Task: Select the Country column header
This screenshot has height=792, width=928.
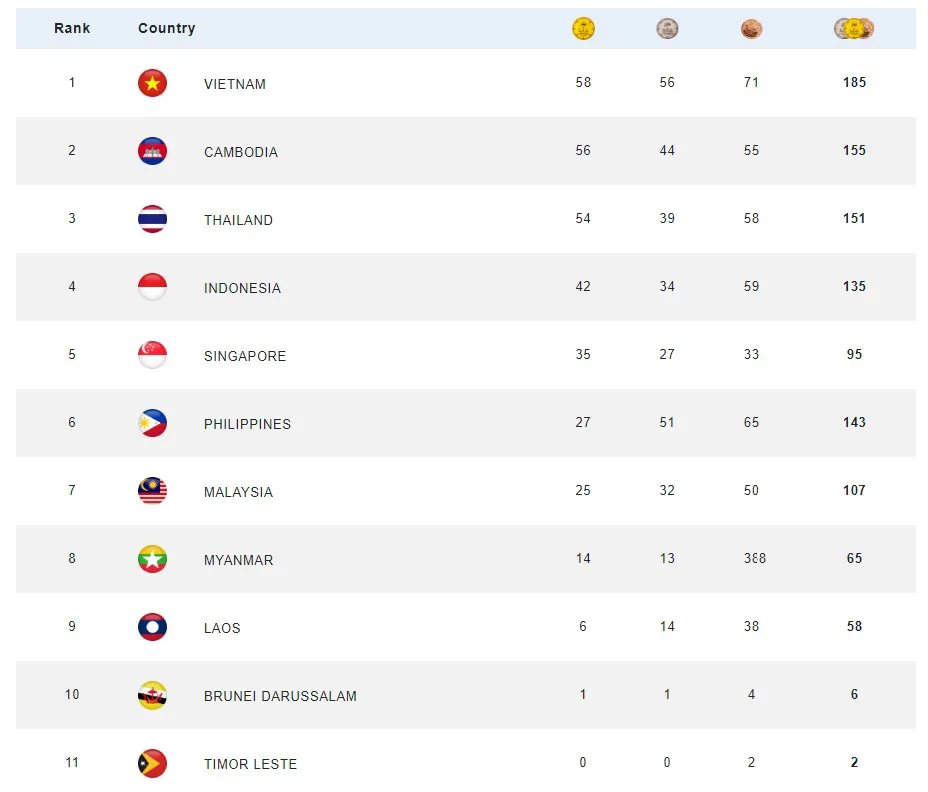Action: pyautogui.click(x=166, y=28)
